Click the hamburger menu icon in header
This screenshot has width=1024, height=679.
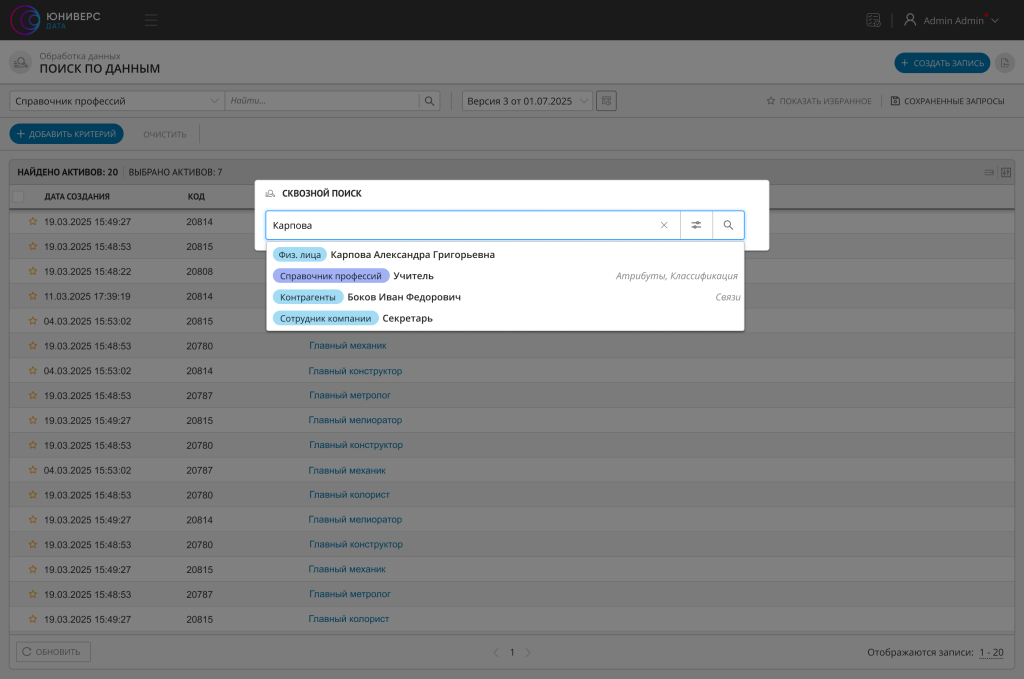[151, 20]
